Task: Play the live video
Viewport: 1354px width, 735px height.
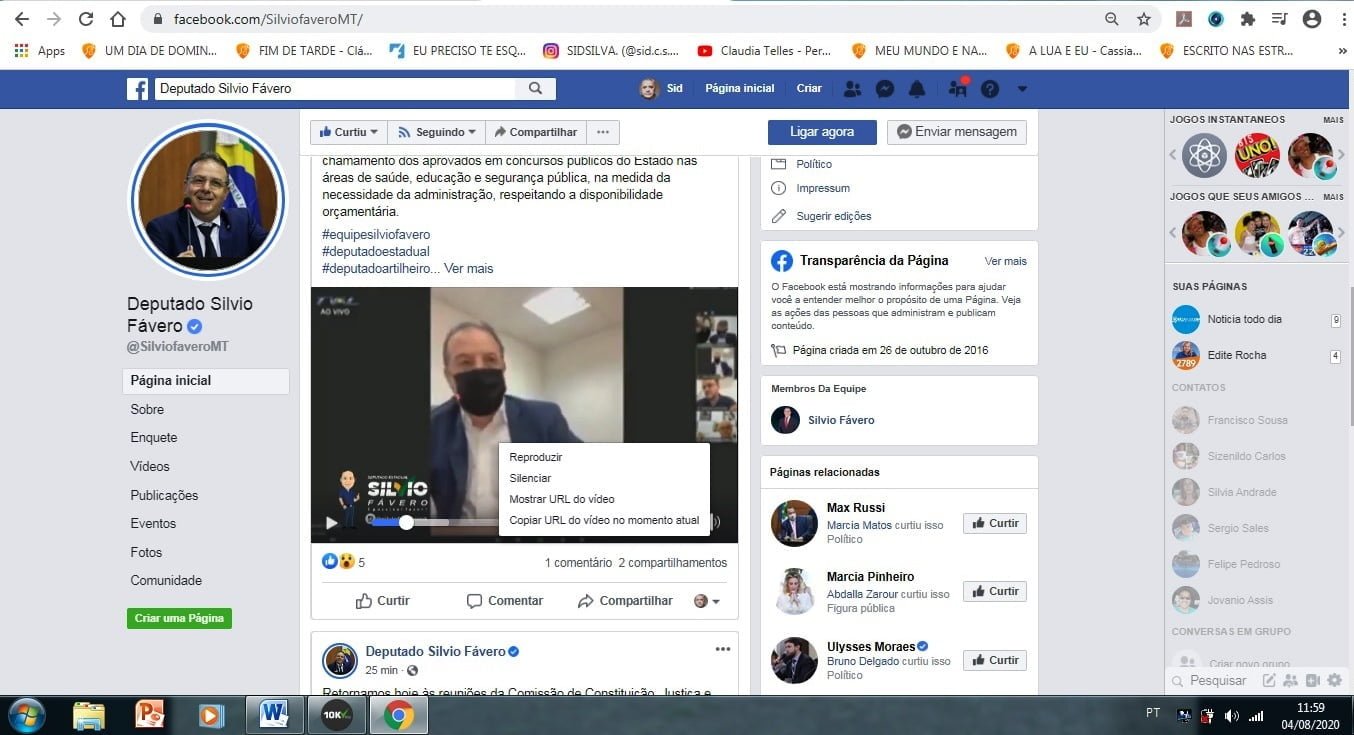Action: tap(332, 522)
